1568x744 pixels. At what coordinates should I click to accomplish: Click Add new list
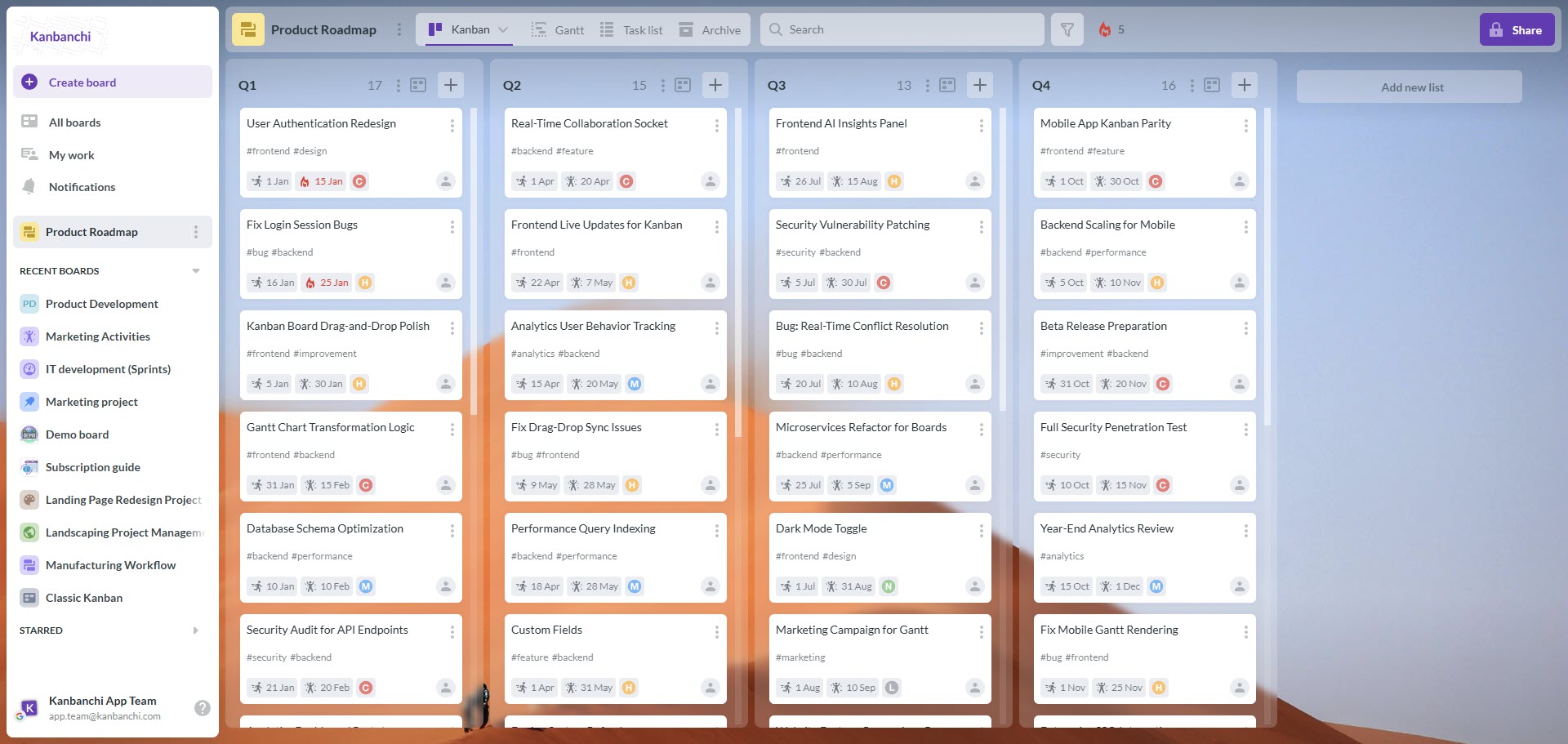[1408, 87]
